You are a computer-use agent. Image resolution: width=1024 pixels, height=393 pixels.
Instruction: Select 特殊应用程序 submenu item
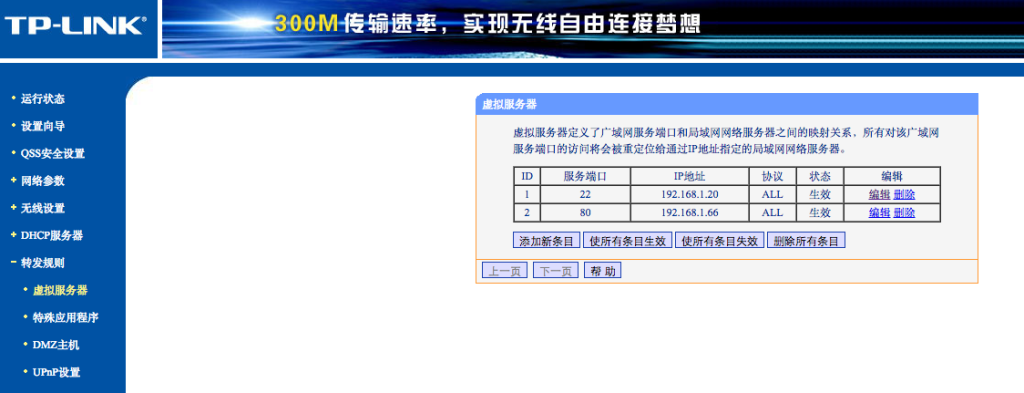65,318
